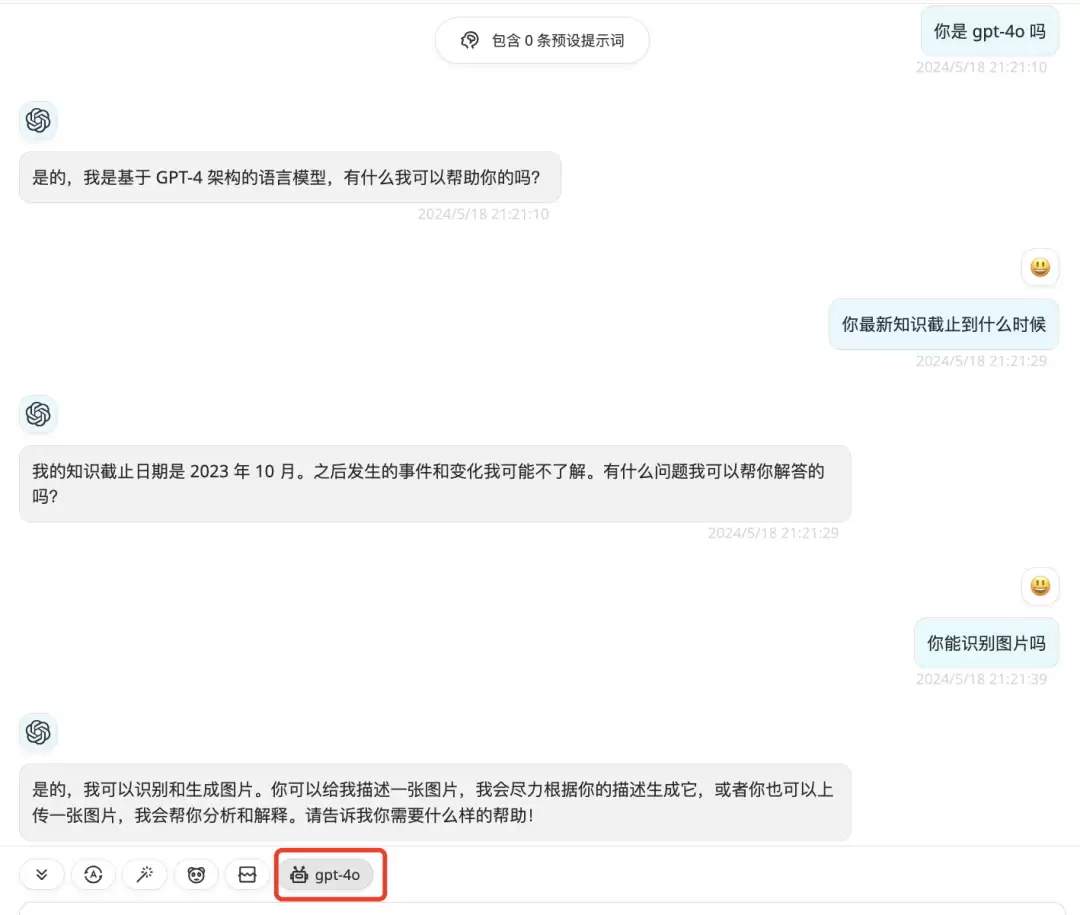Click the reply mentioning 2023 年 10 月

coord(435,484)
